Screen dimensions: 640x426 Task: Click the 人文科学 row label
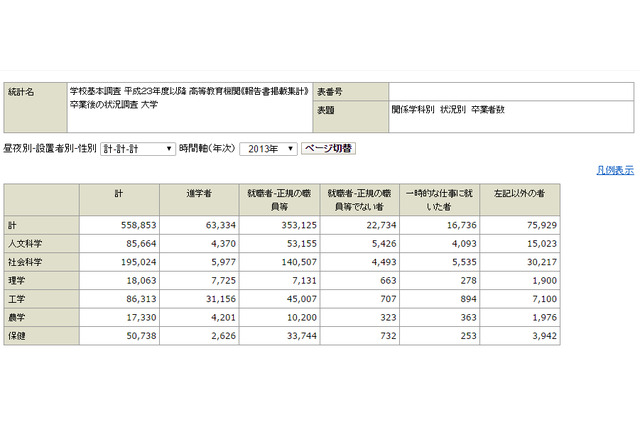pyautogui.click(x=42, y=244)
